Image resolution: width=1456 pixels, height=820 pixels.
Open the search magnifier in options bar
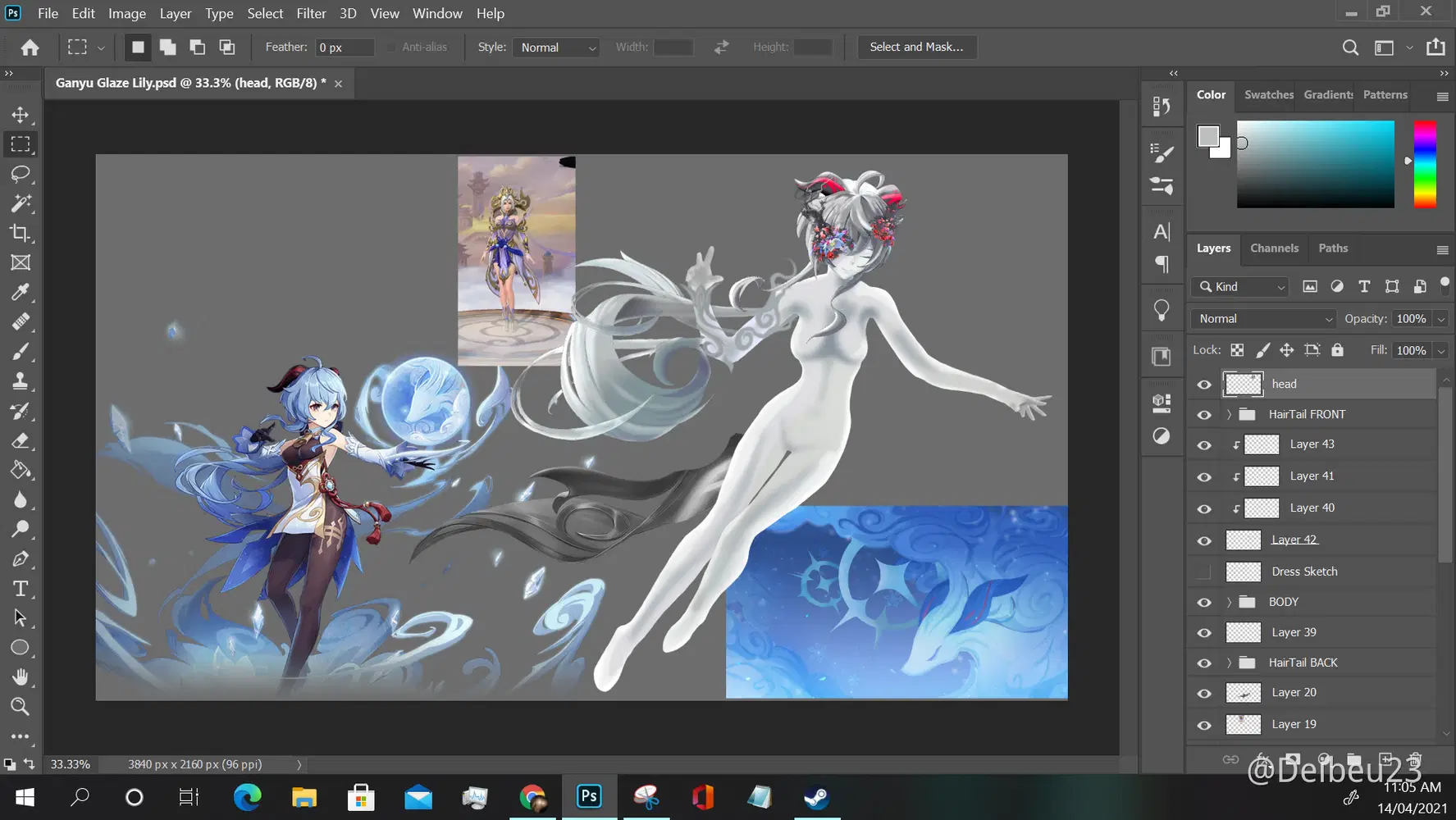tap(1350, 48)
